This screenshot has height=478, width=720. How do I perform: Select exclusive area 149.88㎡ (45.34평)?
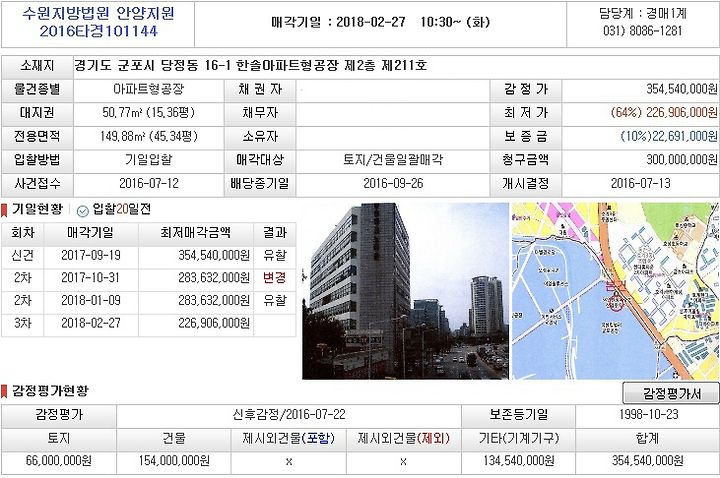tap(148, 136)
